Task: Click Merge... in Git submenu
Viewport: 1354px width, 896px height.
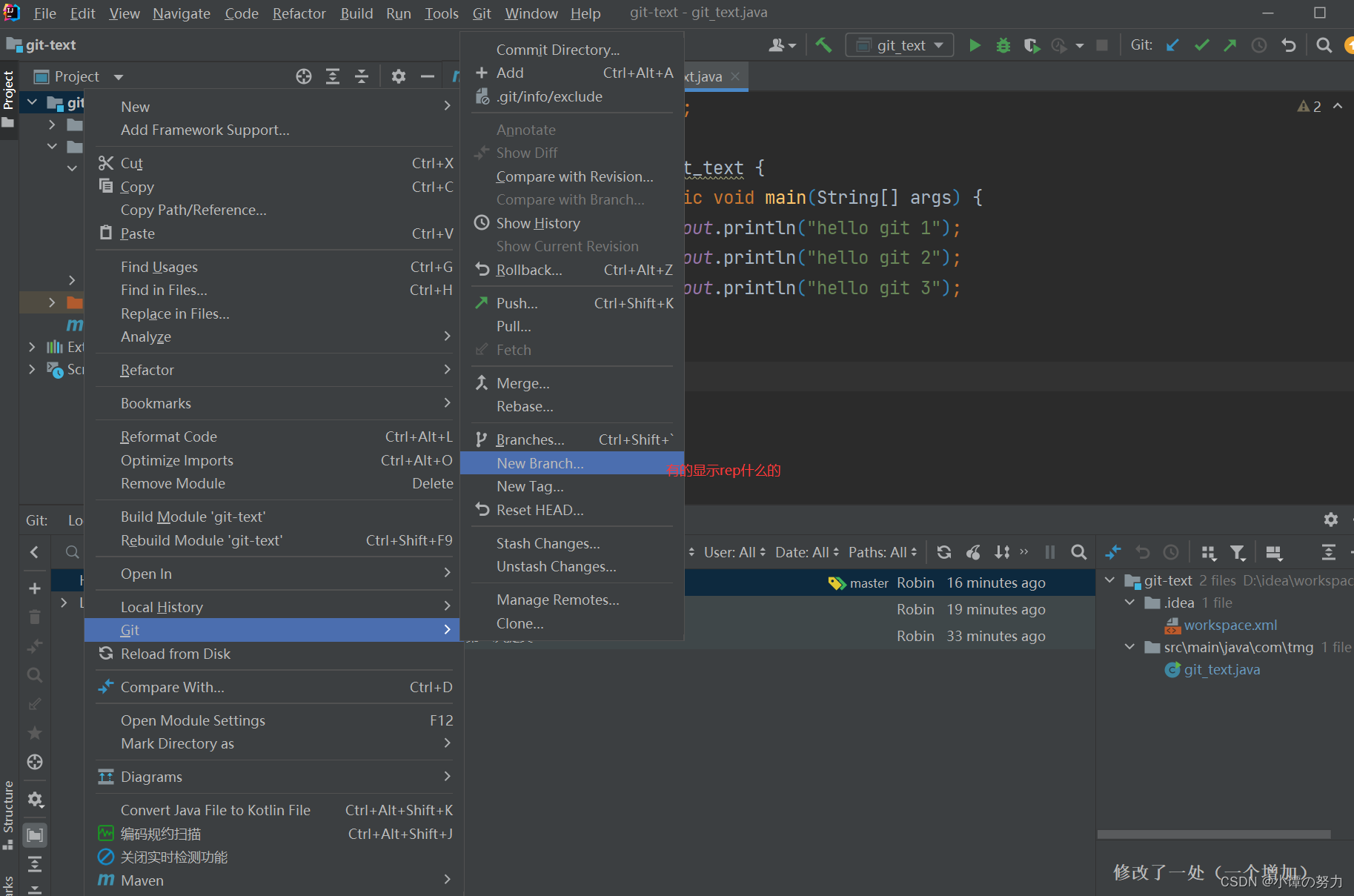Action: pyautogui.click(x=571, y=383)
